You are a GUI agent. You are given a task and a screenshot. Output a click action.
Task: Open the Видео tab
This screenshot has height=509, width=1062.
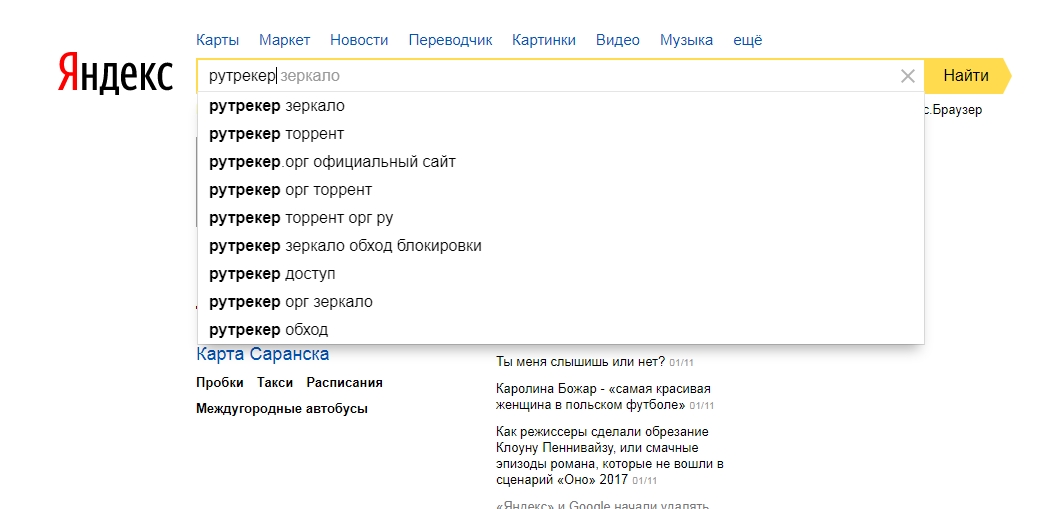pos(618,40)
